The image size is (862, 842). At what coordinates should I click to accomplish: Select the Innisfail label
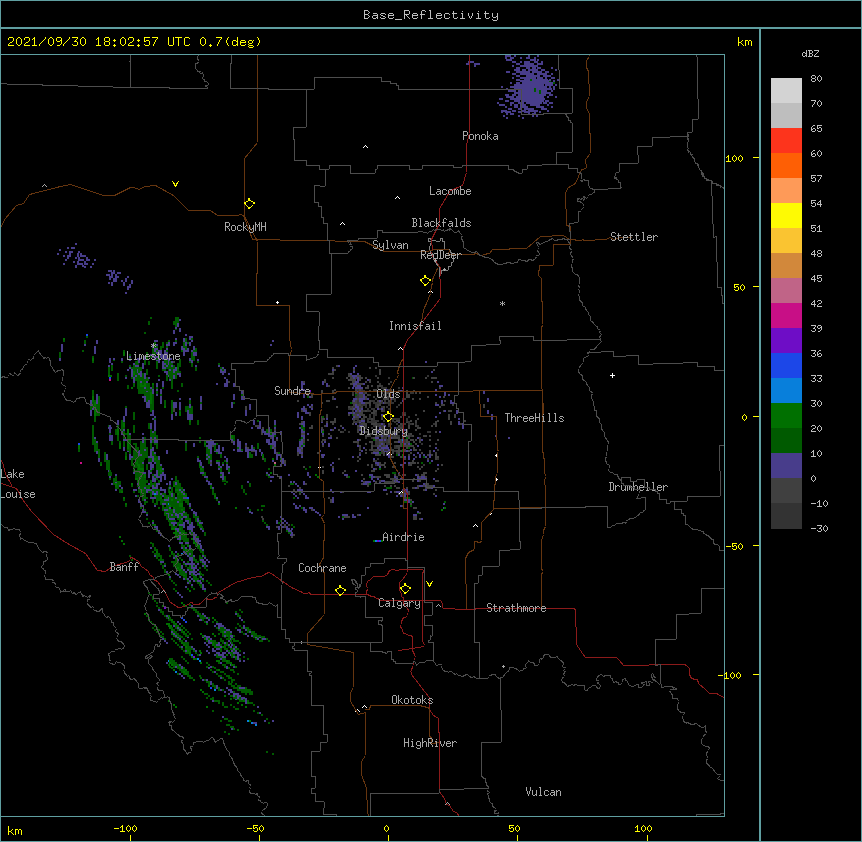pyautogui.click(x=415, y=326)
